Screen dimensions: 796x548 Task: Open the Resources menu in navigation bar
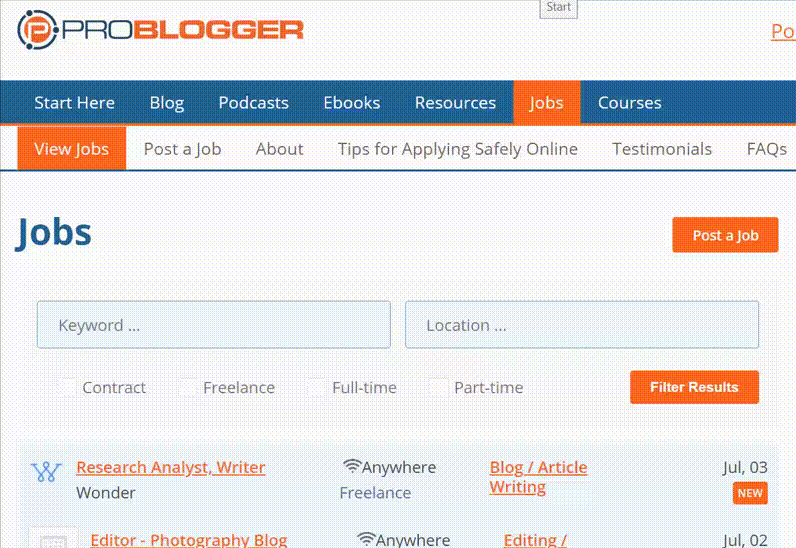(455, 103)
